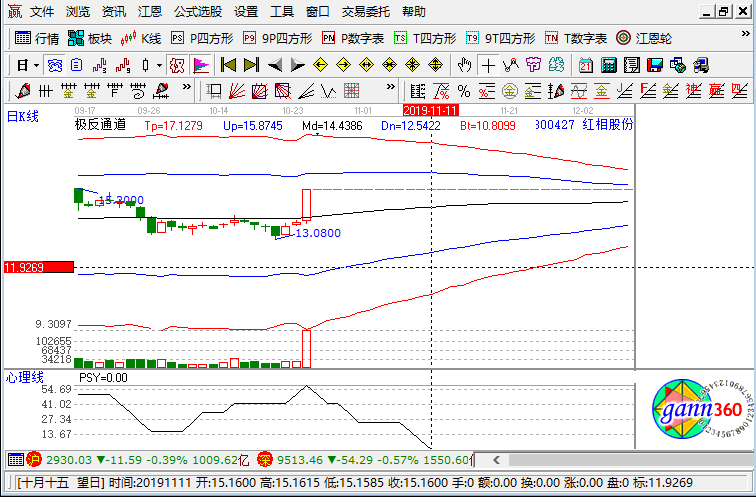
Task: Select the red polyline drawing tool
Action: click(x=511, y=65)
